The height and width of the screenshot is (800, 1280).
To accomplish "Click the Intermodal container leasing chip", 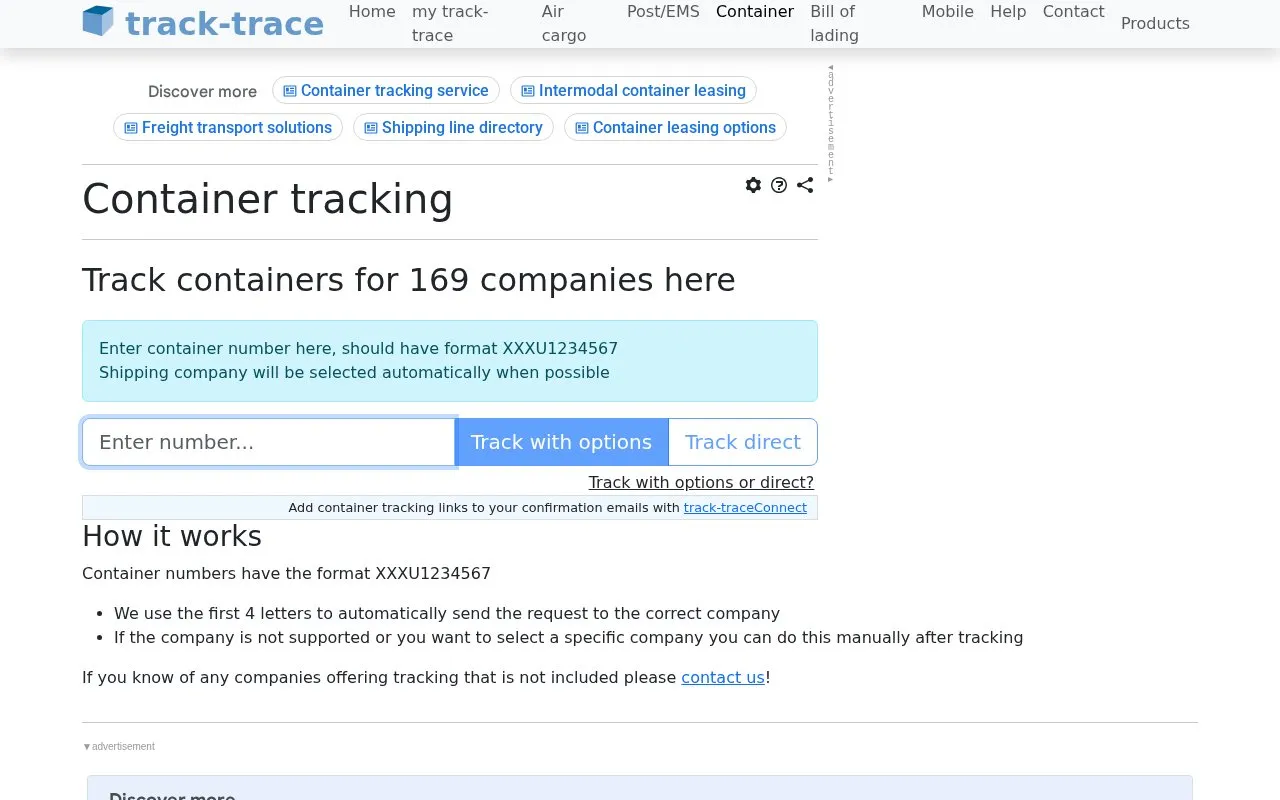I will click(x=633, y=90).
